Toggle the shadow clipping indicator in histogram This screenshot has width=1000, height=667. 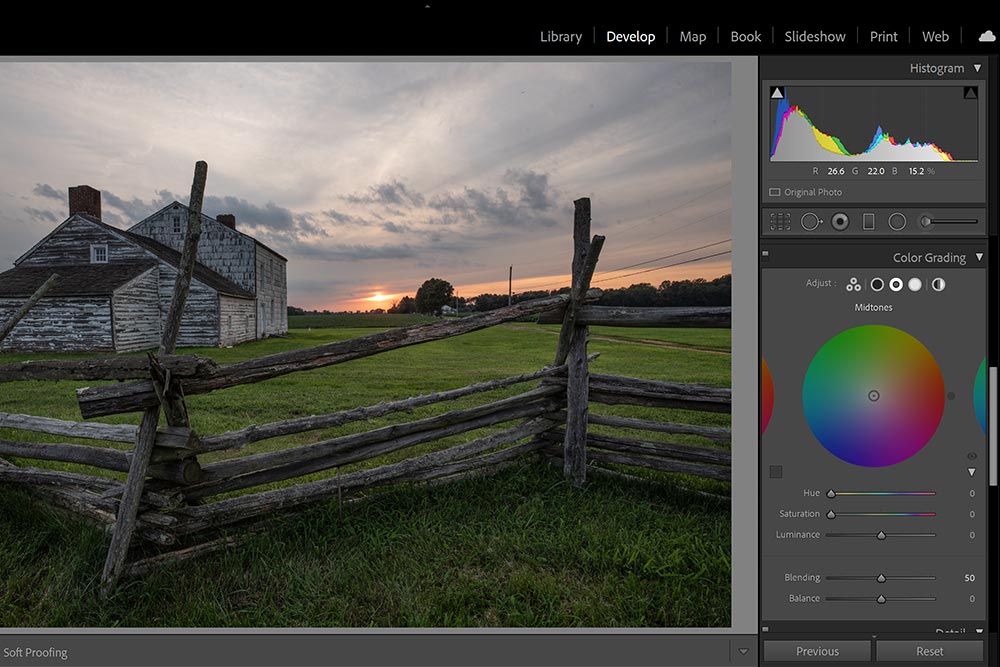point(777,93)
